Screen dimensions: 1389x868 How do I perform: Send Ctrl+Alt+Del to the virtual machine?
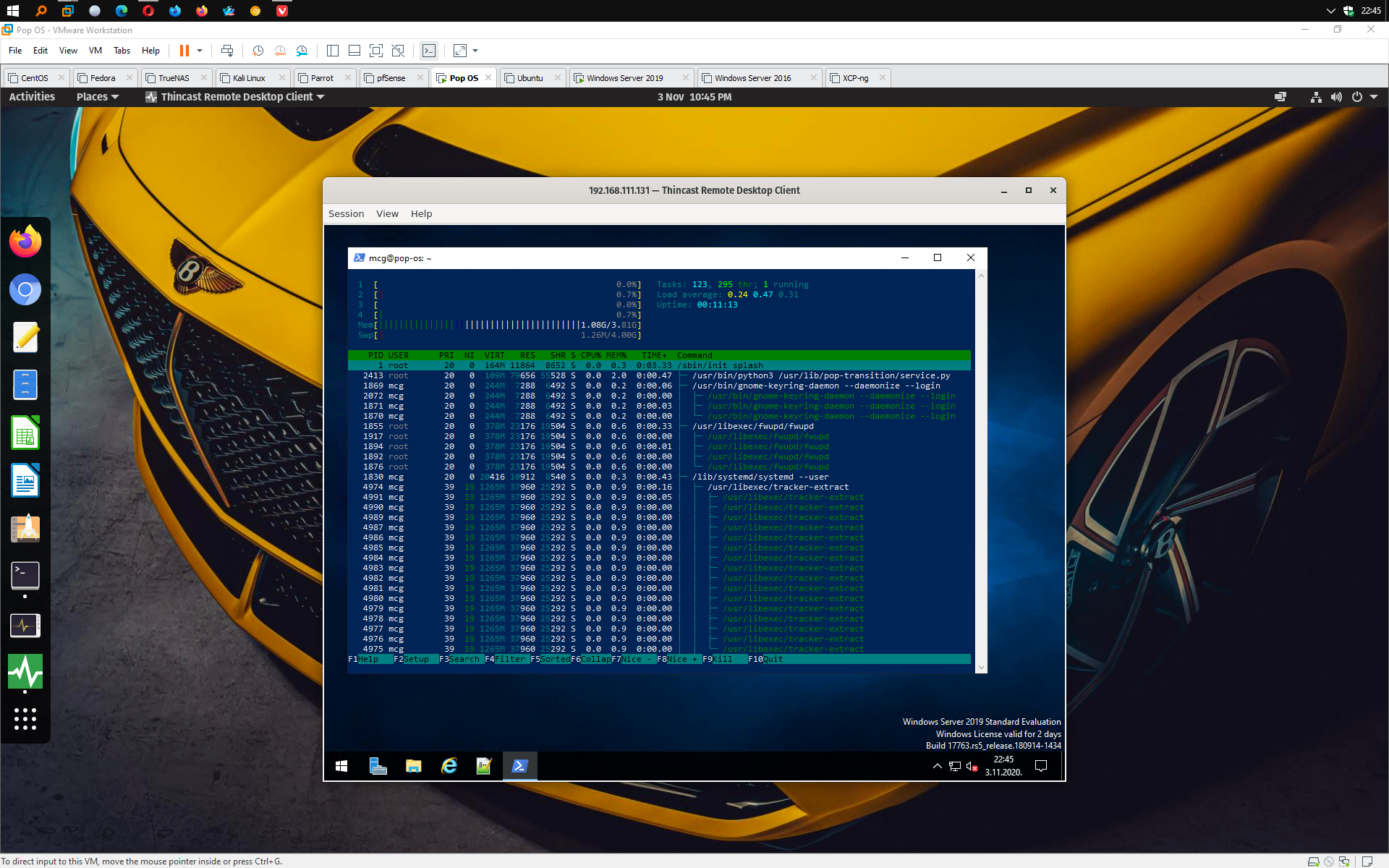click(x=227, y=51)
